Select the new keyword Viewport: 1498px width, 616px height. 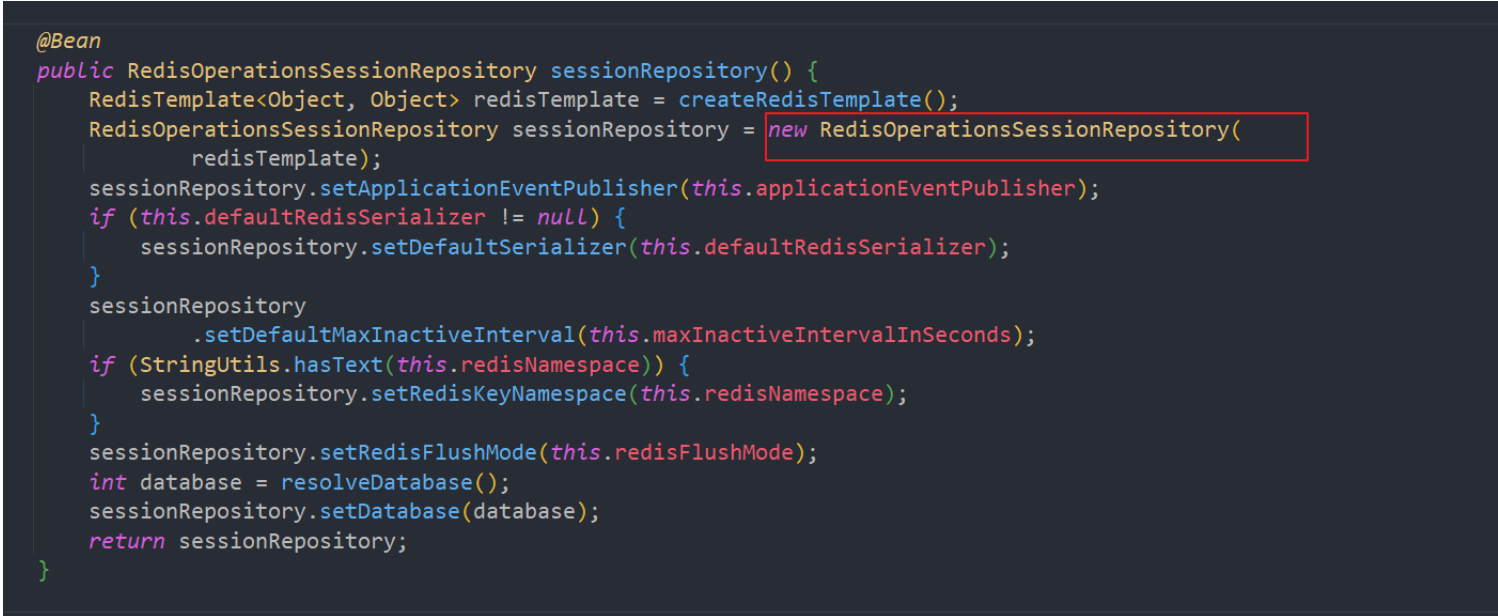[787, 130]
